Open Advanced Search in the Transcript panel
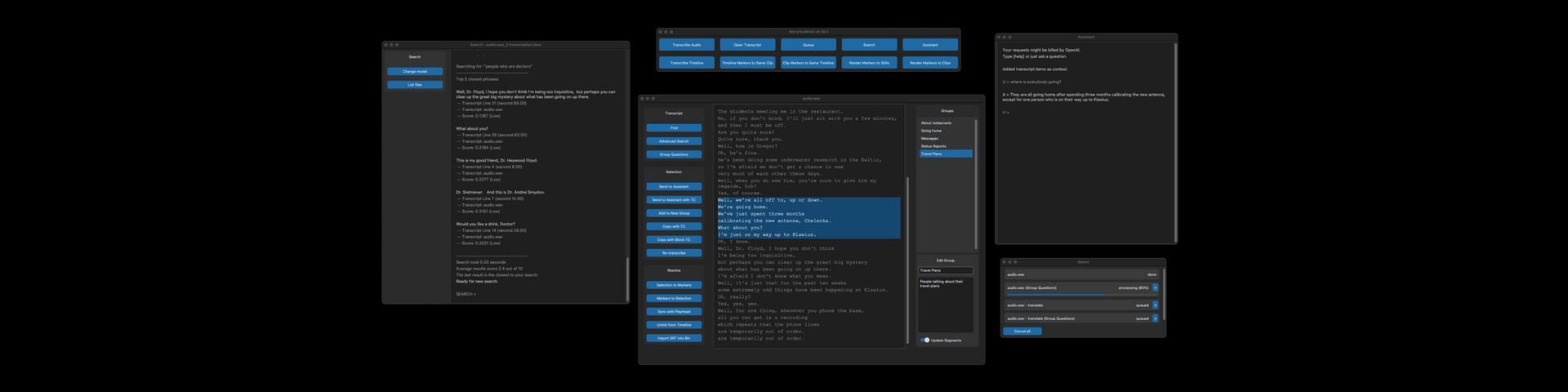 click(674, 141)
